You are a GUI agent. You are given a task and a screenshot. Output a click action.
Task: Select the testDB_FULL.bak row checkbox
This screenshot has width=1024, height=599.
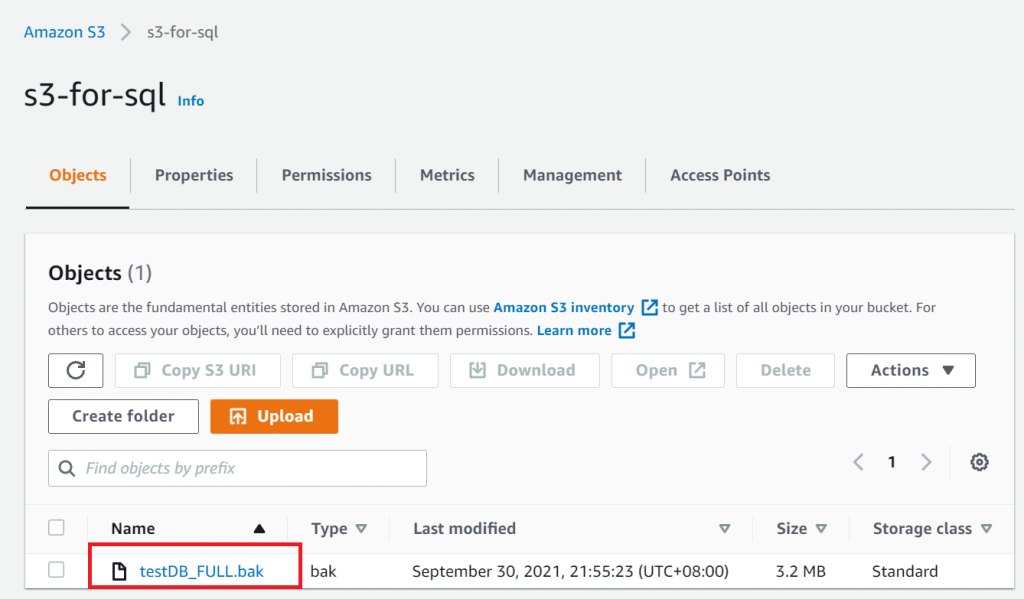pos(56,570)
